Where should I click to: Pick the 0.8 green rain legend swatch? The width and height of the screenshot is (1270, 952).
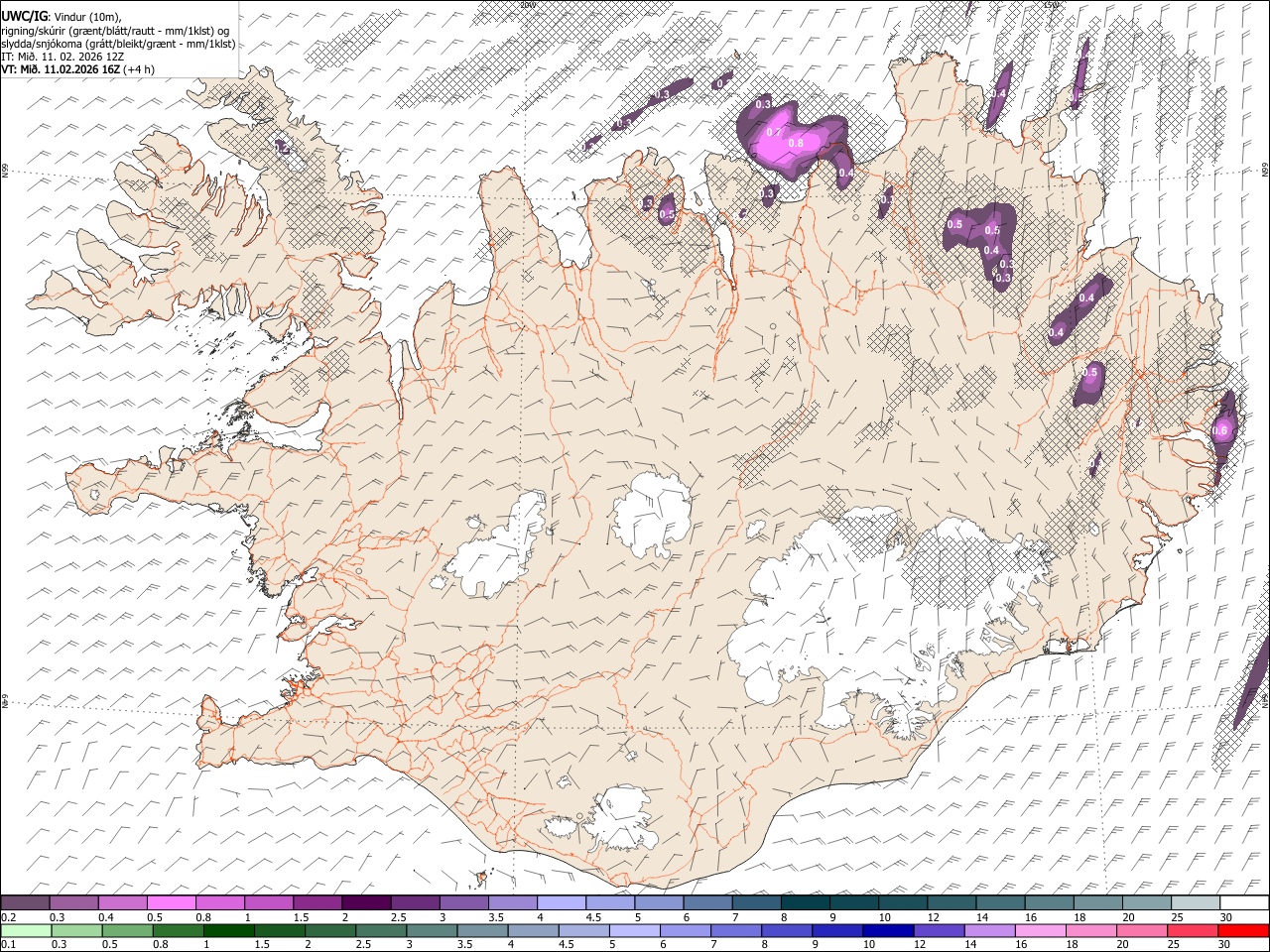[x=178, y=930]
